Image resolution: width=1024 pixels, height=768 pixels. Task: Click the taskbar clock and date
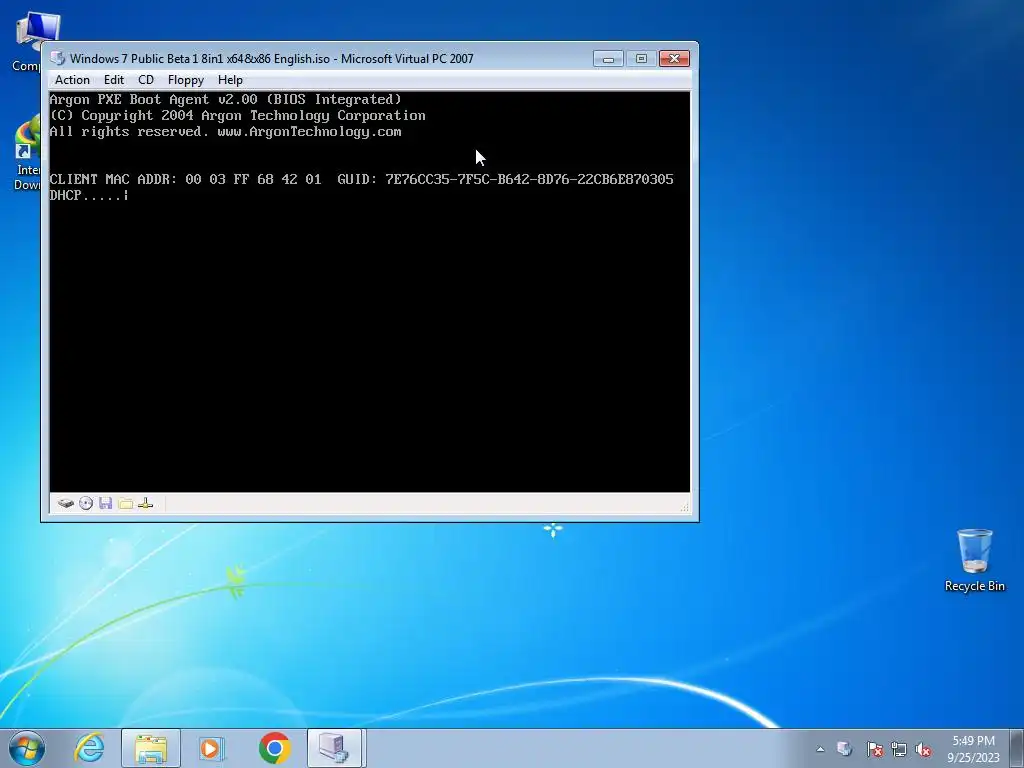[x=973, y=749]
